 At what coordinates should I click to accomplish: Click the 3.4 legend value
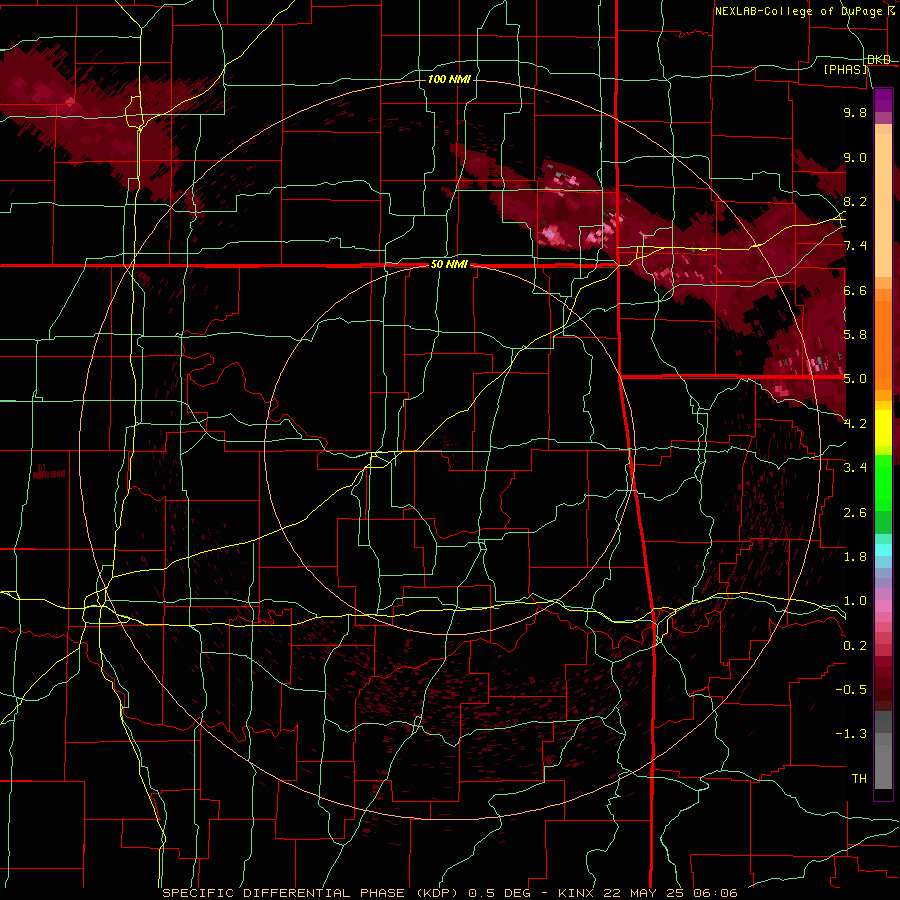tap(855, 468)
